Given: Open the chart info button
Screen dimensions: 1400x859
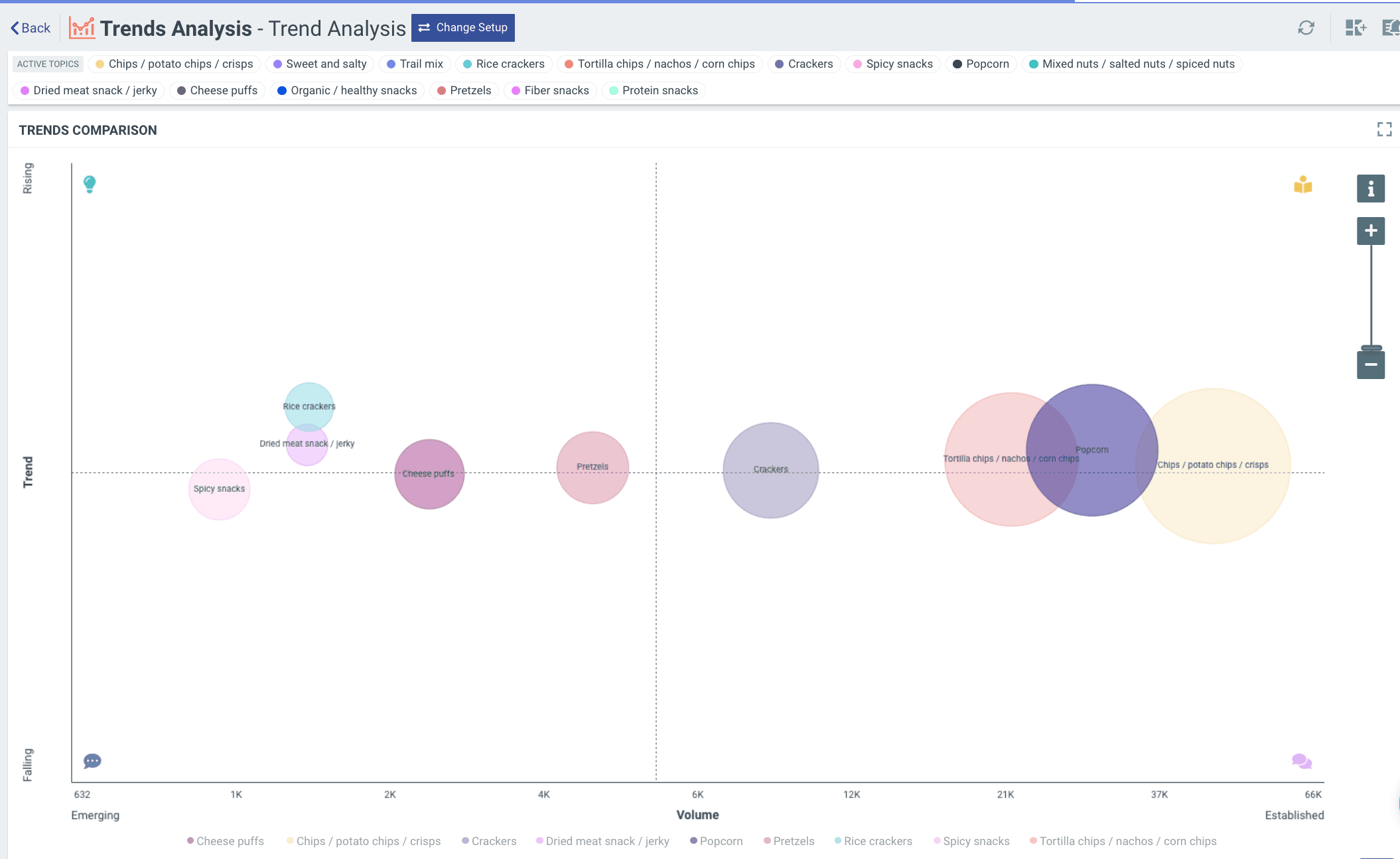Looking at the screenshot, I should point(1370,189).
